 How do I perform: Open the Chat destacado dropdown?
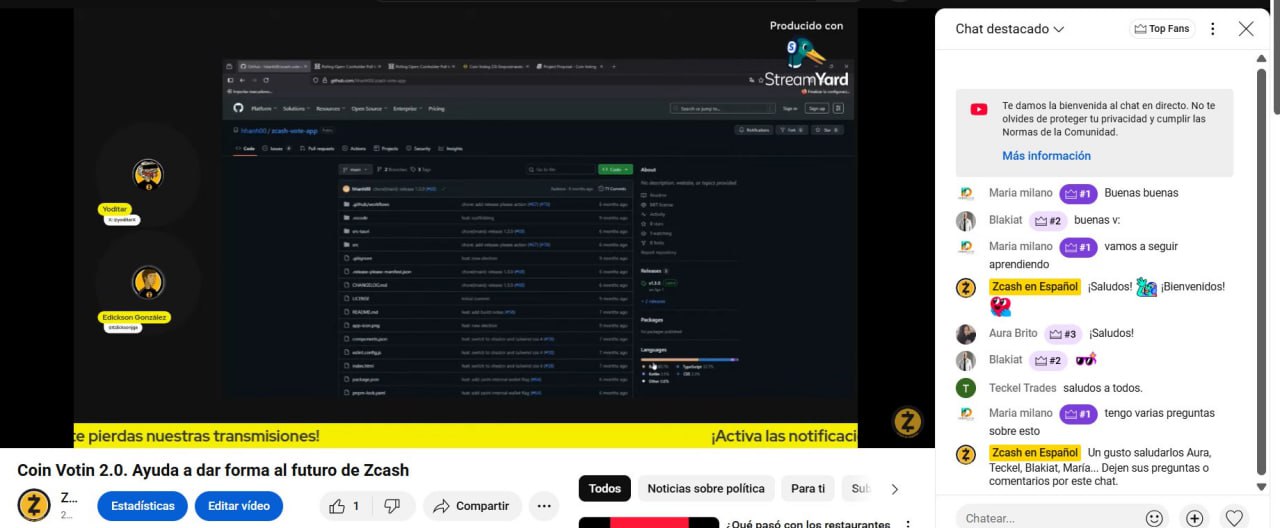click(1009, 29)
